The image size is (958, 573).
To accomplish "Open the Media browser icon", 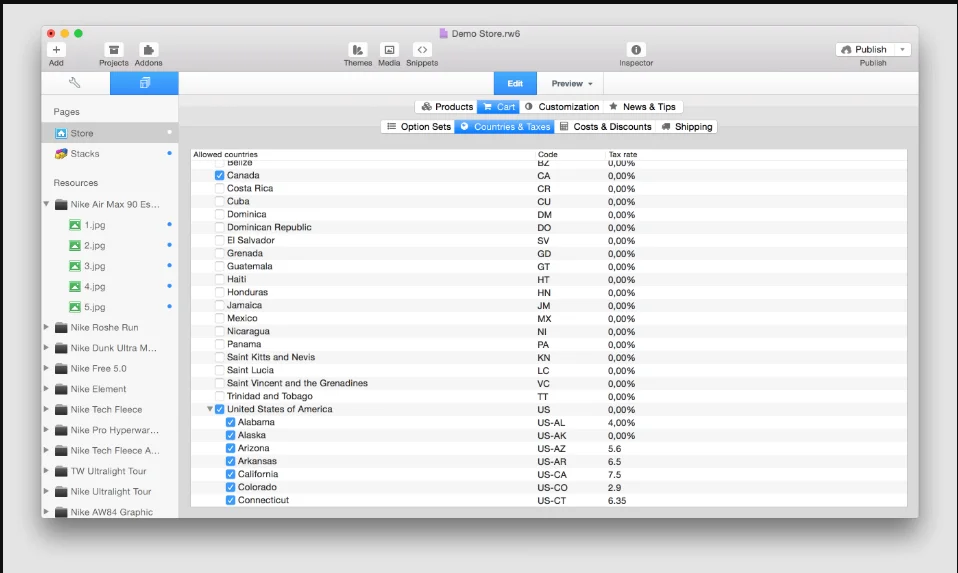I will click(389, 50).
